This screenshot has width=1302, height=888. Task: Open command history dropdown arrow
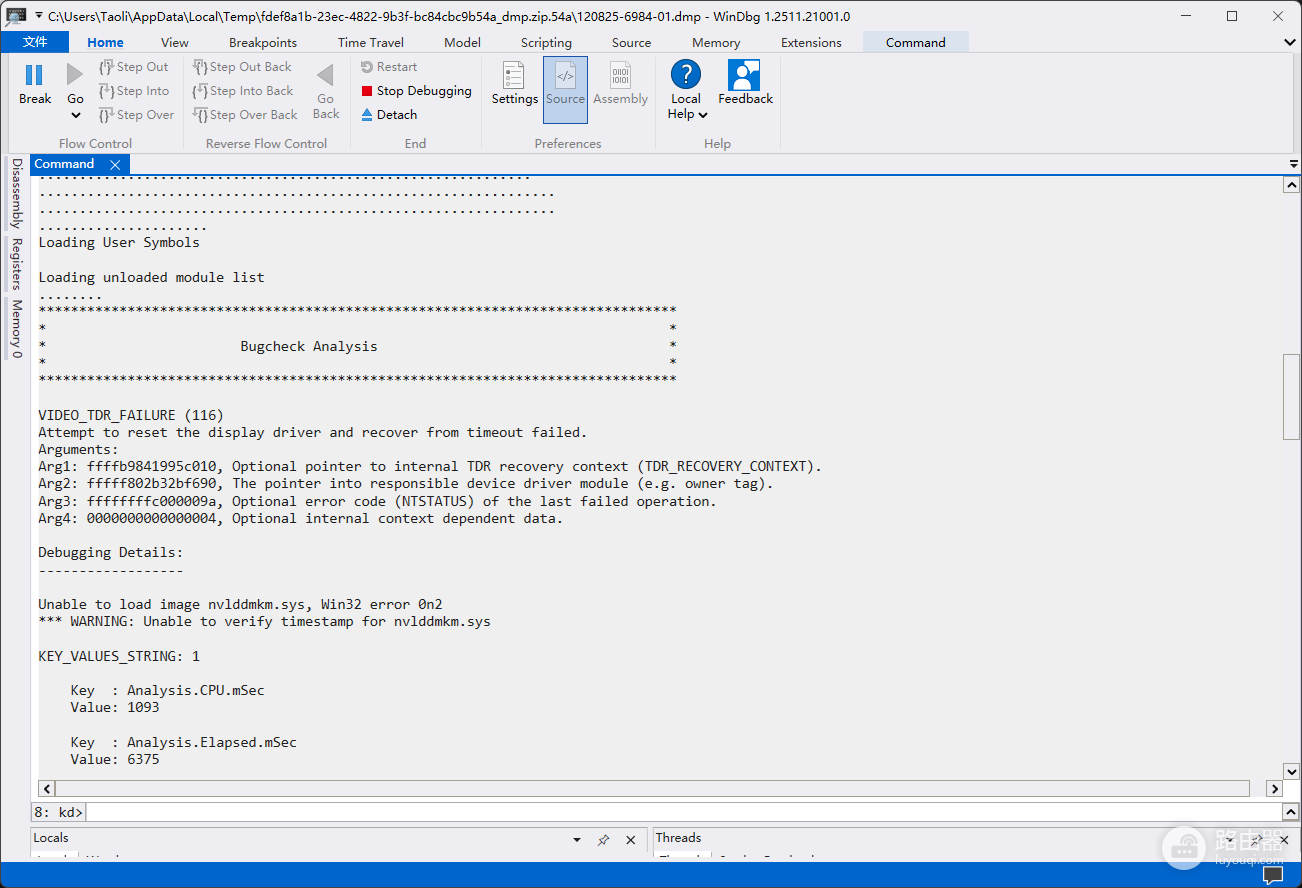click(1290, 812)
